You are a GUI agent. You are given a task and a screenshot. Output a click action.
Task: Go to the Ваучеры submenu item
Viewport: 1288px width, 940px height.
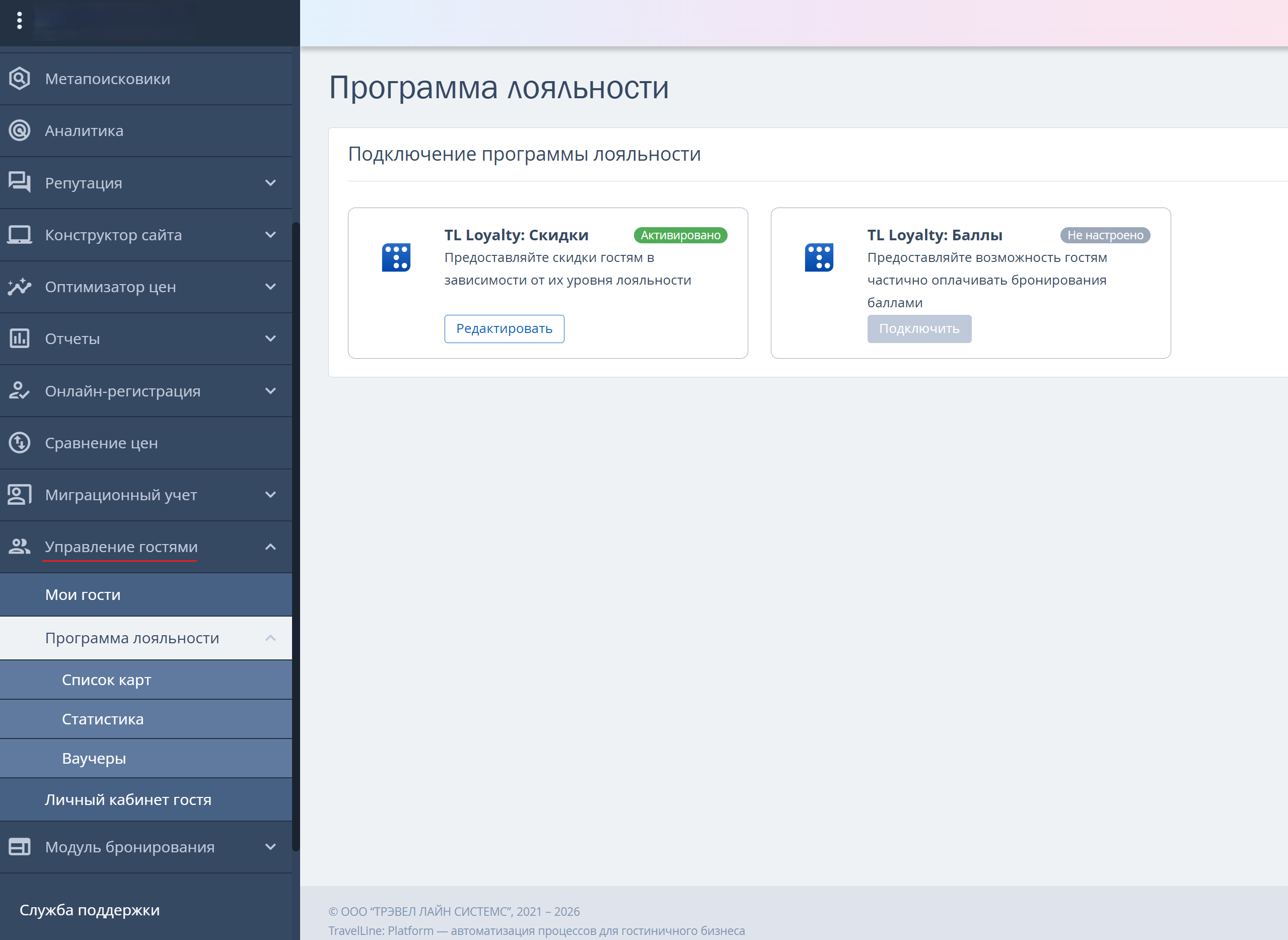click(x=146, y=759)
